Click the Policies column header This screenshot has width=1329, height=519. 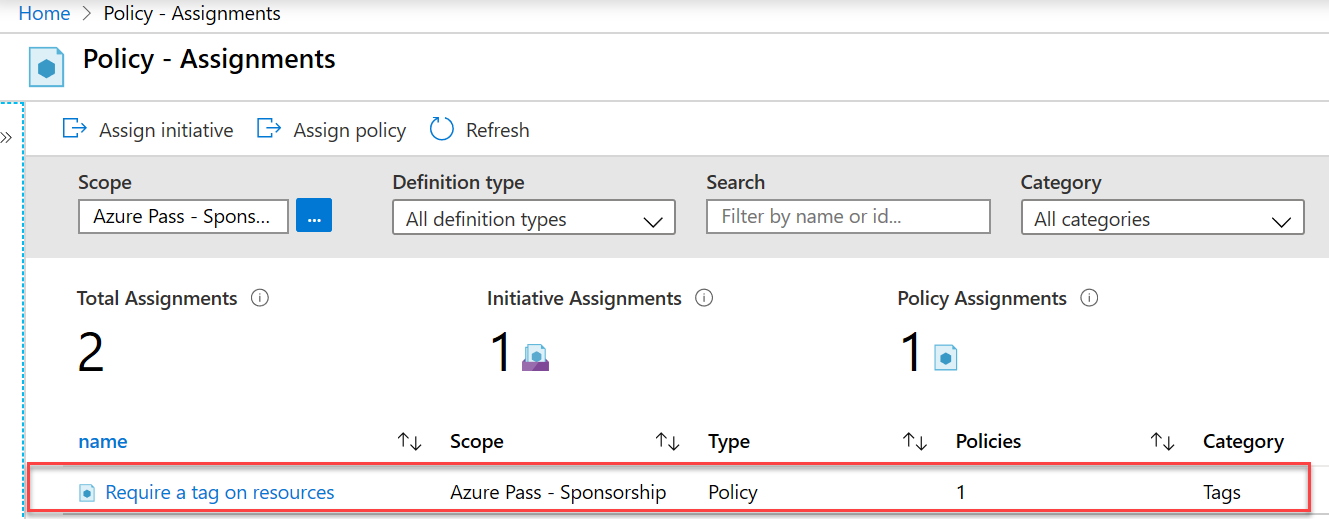click(989, 442)
